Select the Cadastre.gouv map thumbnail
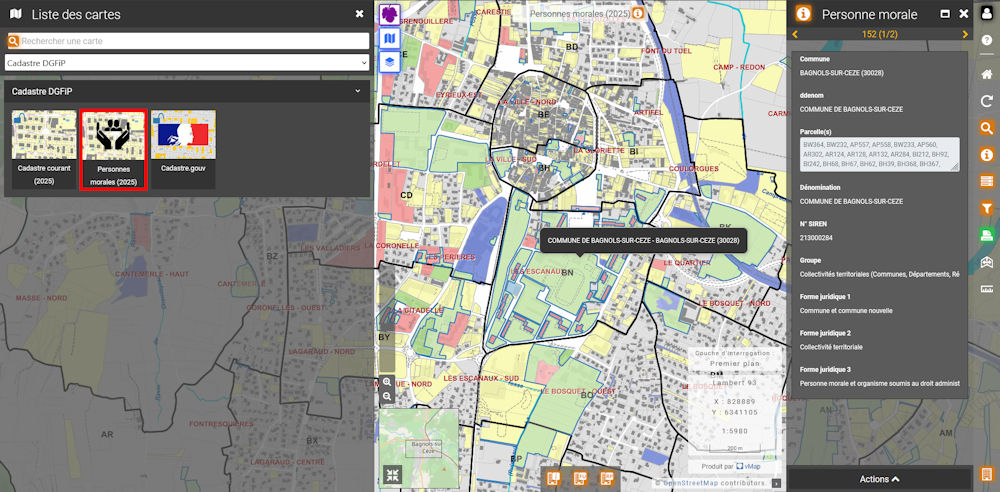 tap(183, 149)
